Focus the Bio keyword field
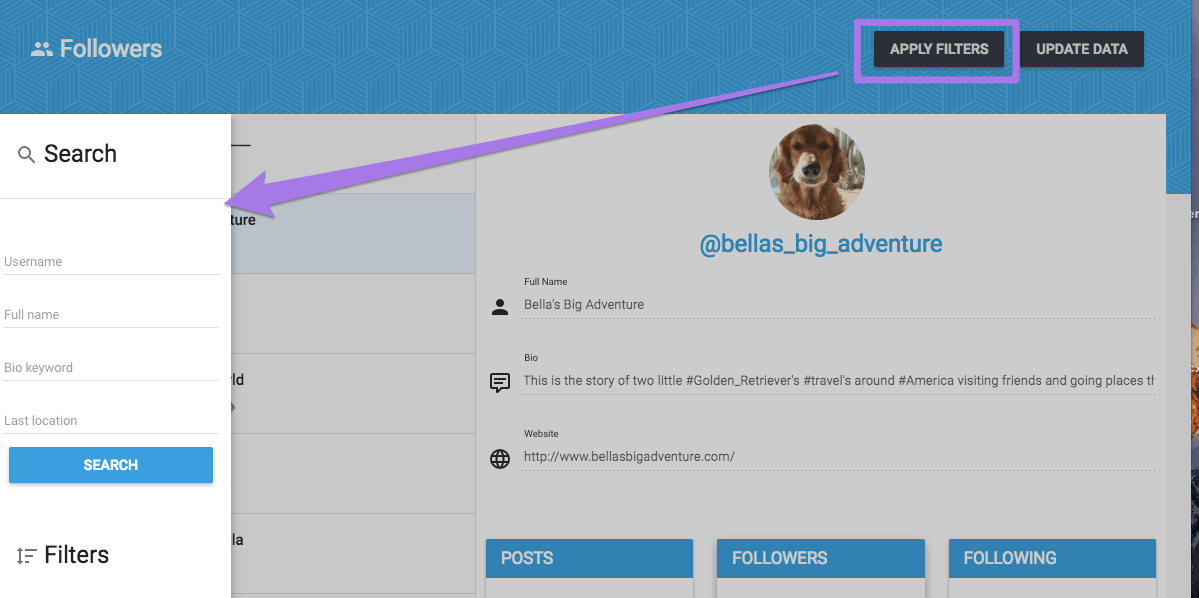 [x=111, y=368]
